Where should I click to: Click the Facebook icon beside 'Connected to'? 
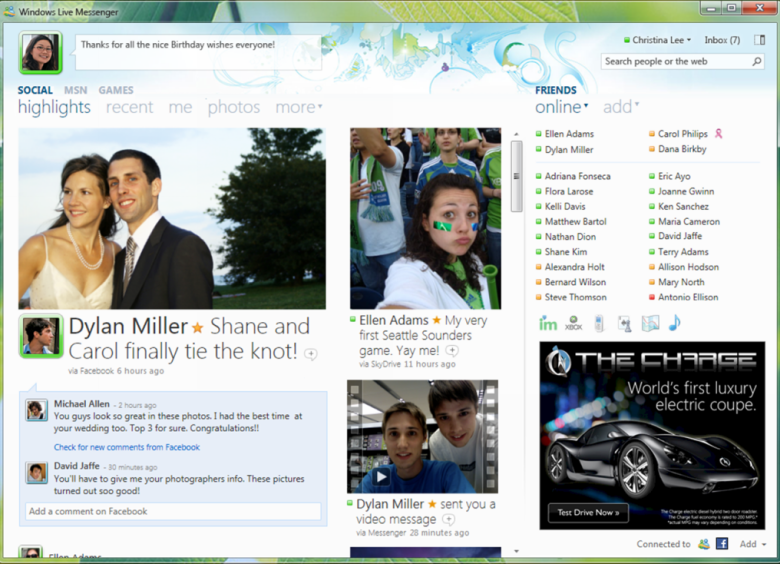coord(721,544)
